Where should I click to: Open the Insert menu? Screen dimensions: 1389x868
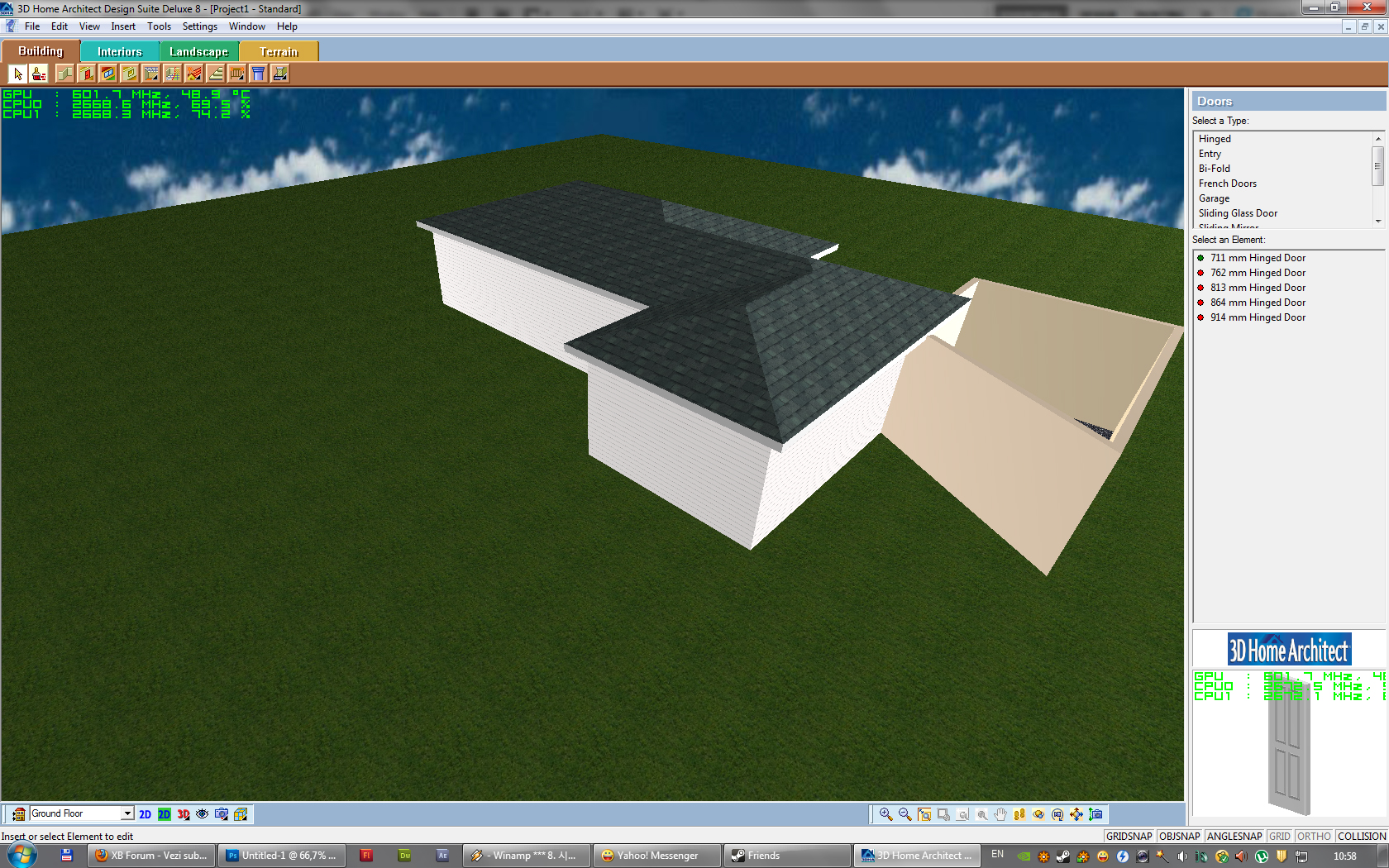point(123,26)
